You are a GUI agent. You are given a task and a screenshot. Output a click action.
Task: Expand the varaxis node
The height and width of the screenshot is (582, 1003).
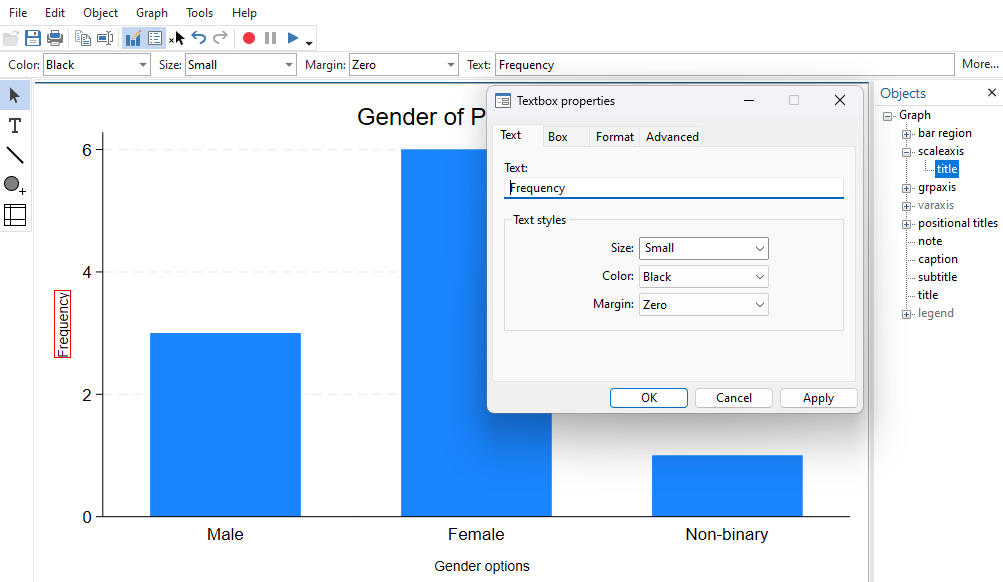click(906, 206)
